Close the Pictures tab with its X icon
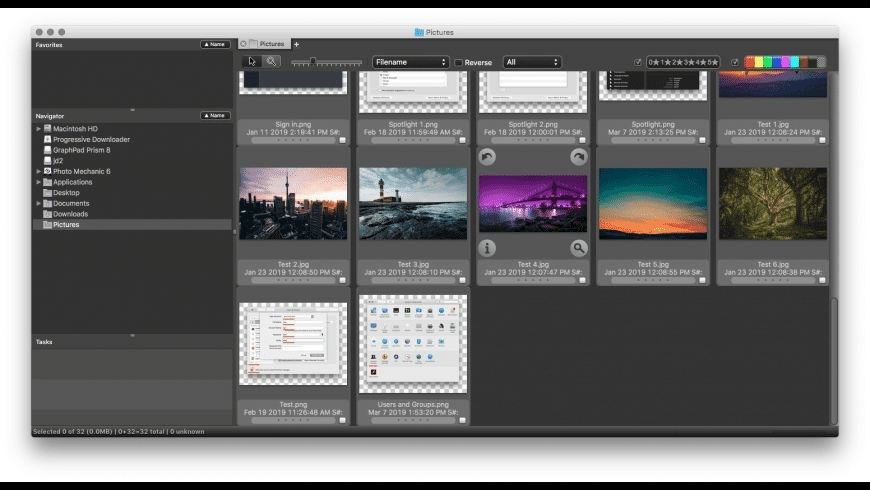This screenshot has height=490, width=870. click(x=243, y=44)
